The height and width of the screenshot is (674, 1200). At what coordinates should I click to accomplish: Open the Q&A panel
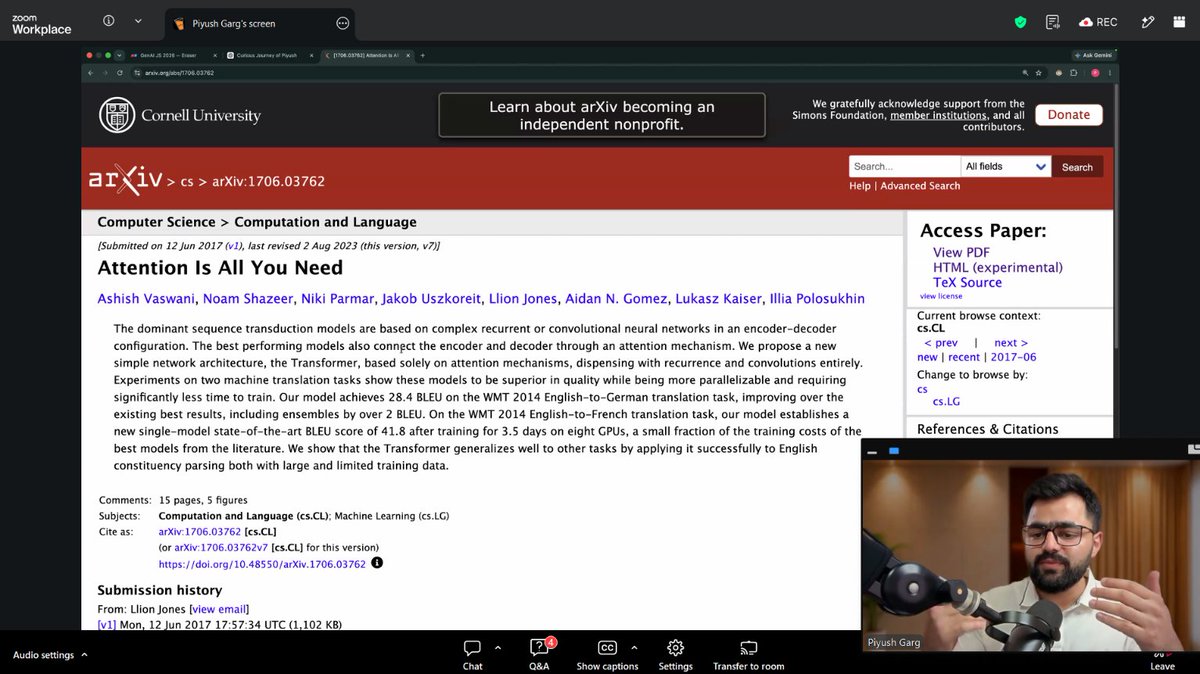(x=539, y=655)
